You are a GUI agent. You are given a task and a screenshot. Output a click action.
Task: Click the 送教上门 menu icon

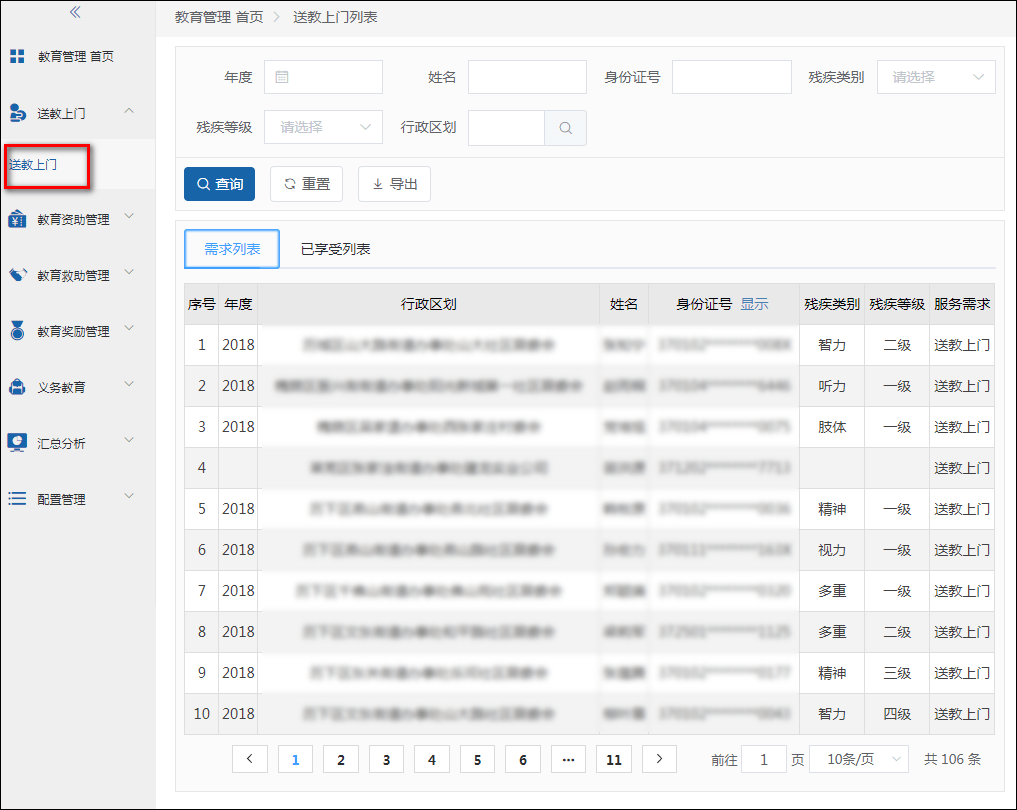(17, 113)
